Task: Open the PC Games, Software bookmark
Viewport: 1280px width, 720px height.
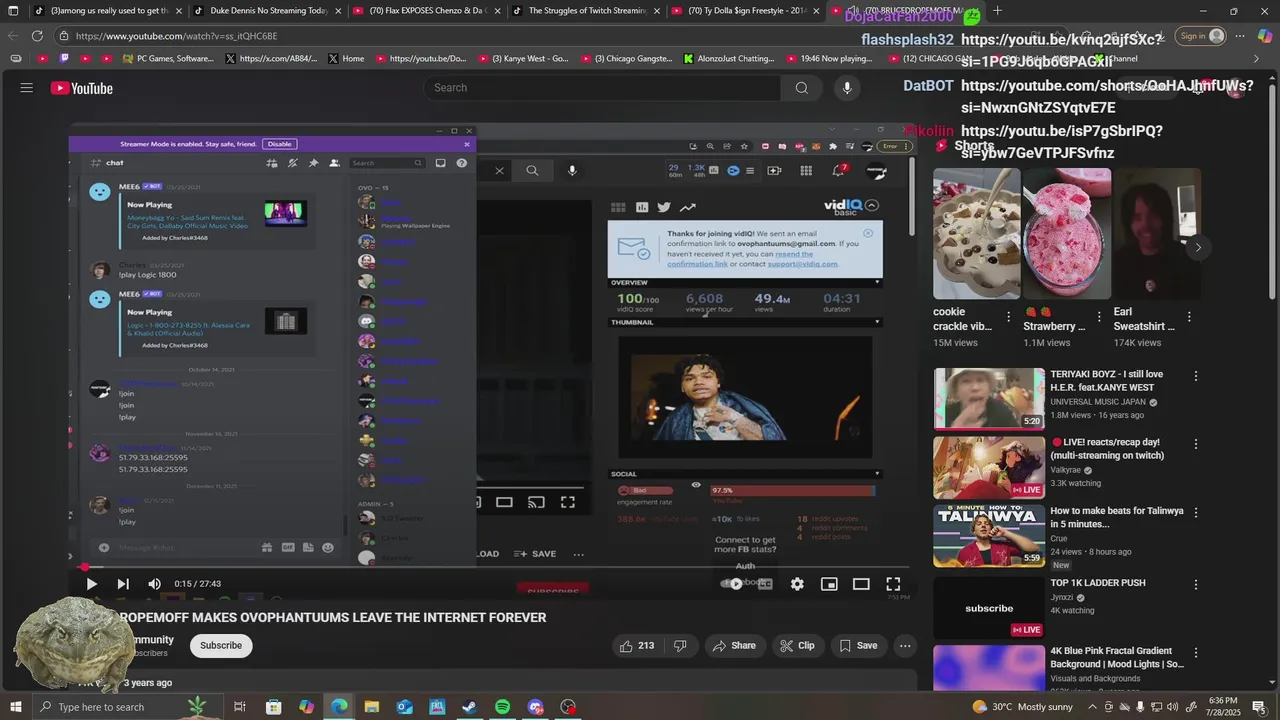Action: click(168, 59)
